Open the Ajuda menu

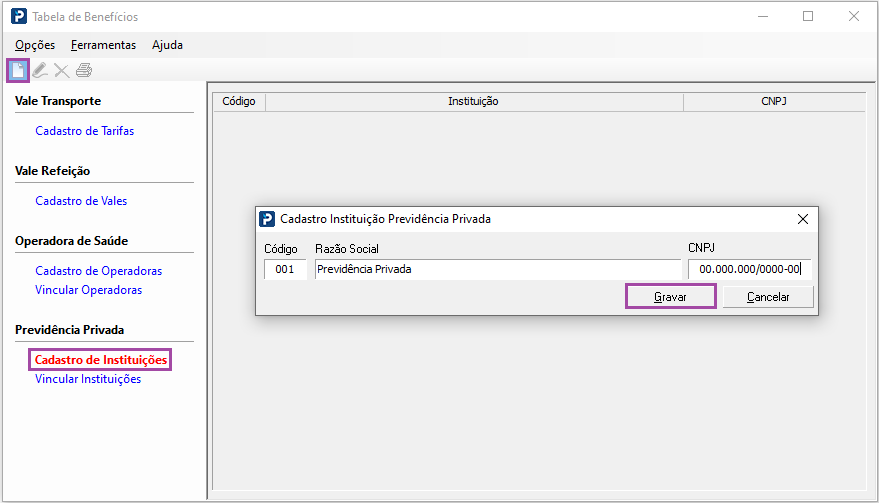tap(167, 45)
